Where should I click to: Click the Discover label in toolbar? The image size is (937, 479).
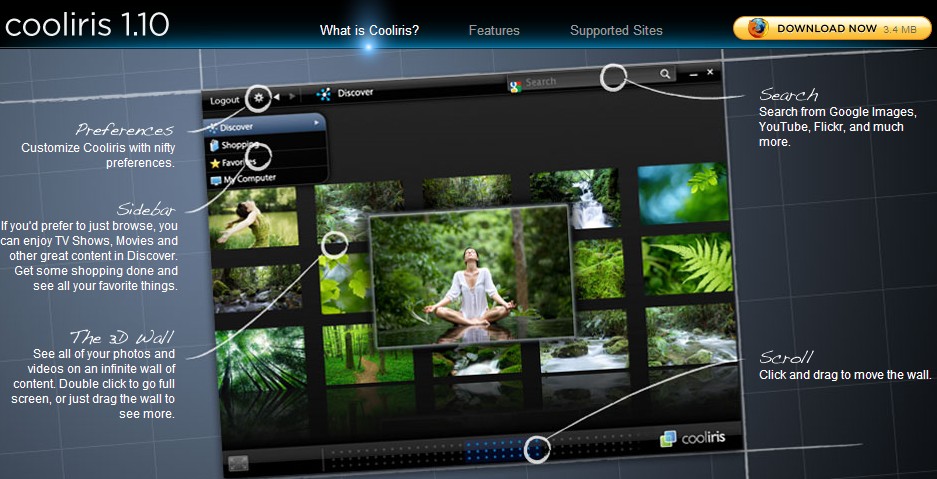coord(356,93)
